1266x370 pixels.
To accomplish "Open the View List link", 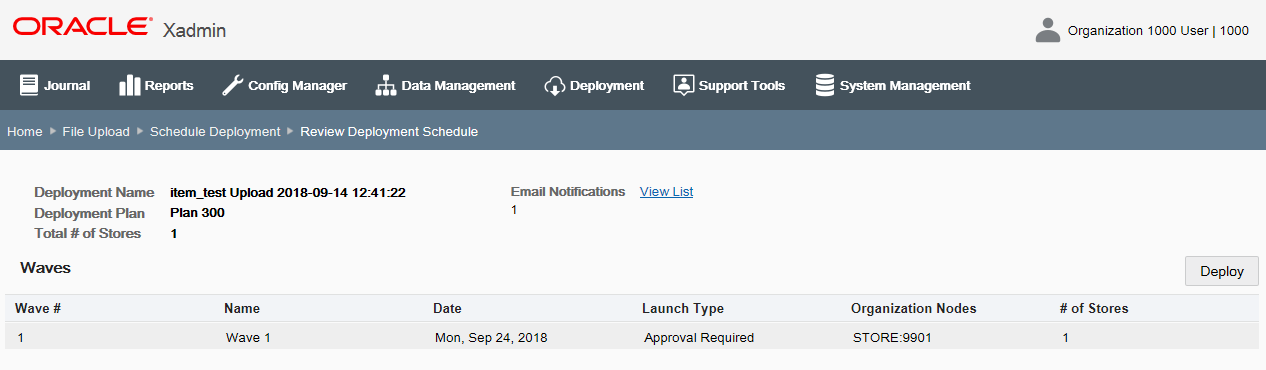I will click(666, 191).
